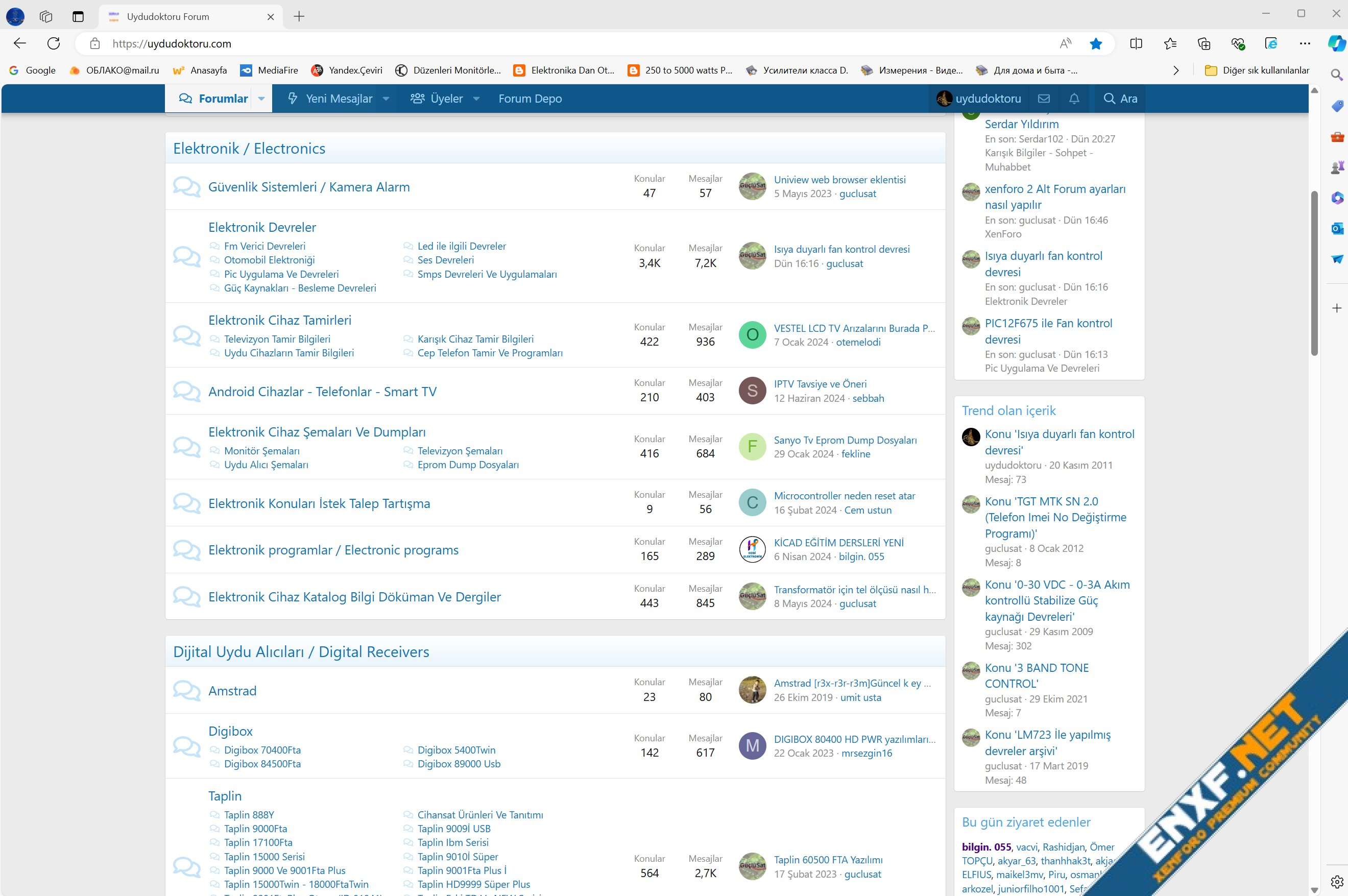
Task: Open Microcontroller neden reset atar thread
Action: pyautogui.click(x=844, y=495)
